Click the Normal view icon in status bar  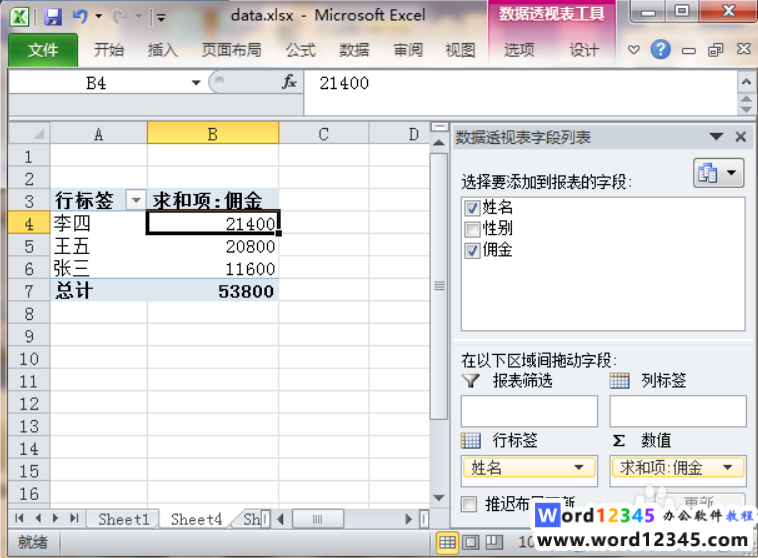(x=447, y=543)
